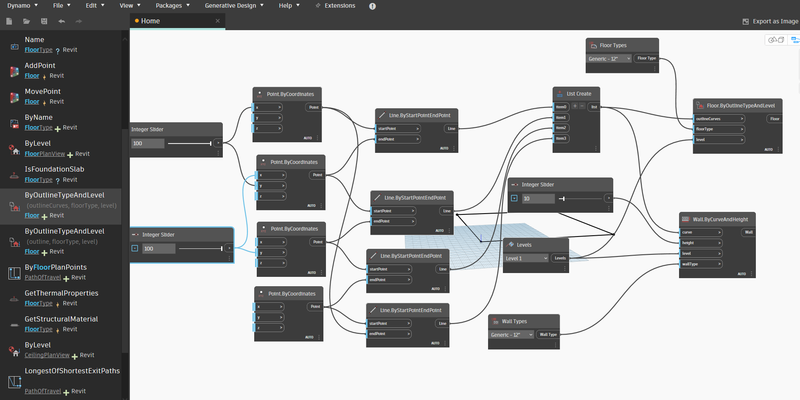
Task: Click the slider track of Integer Slider value 10
Action: click(581, 198)
